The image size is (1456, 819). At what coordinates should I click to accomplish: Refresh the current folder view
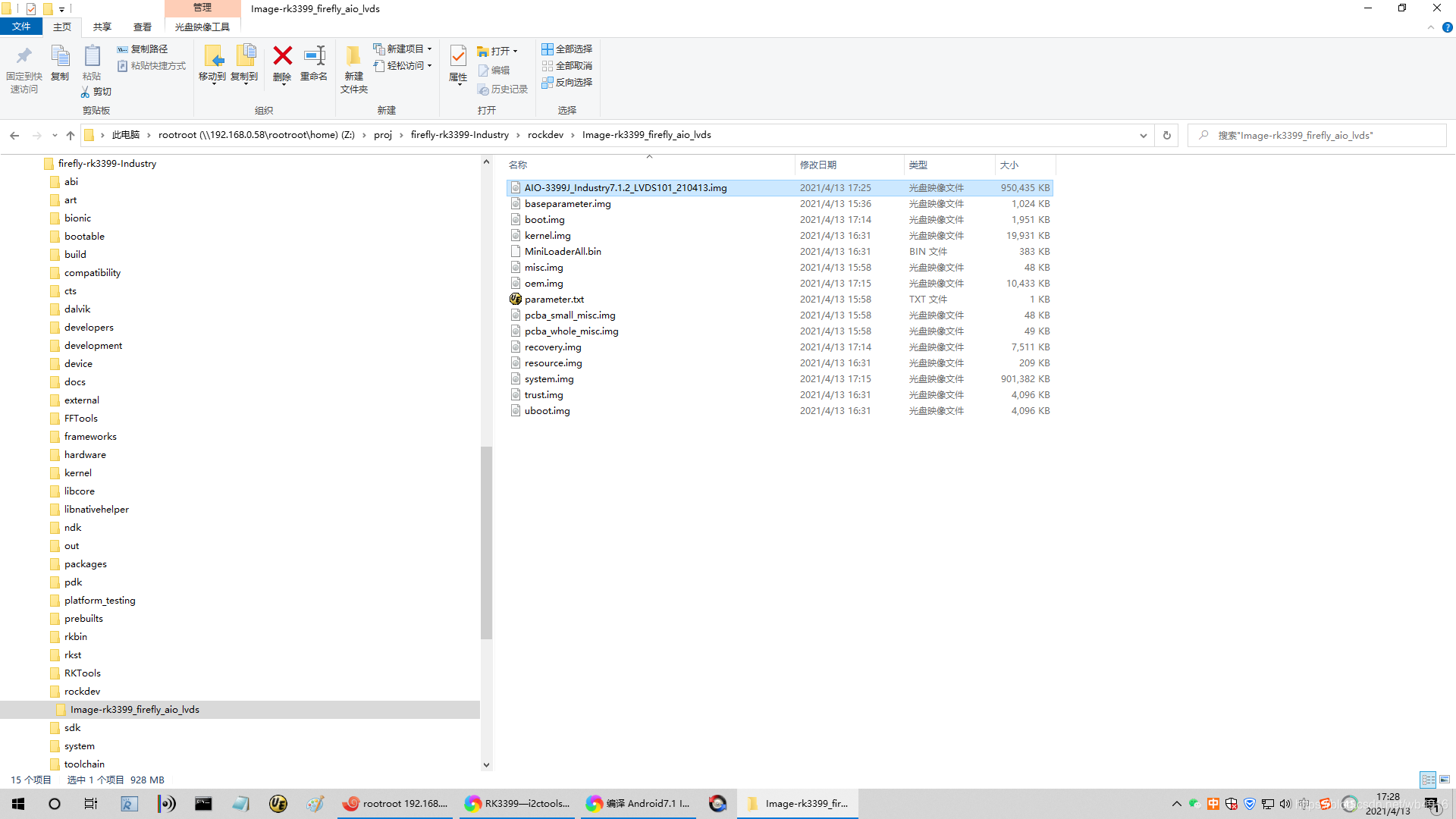point(1167,135)
